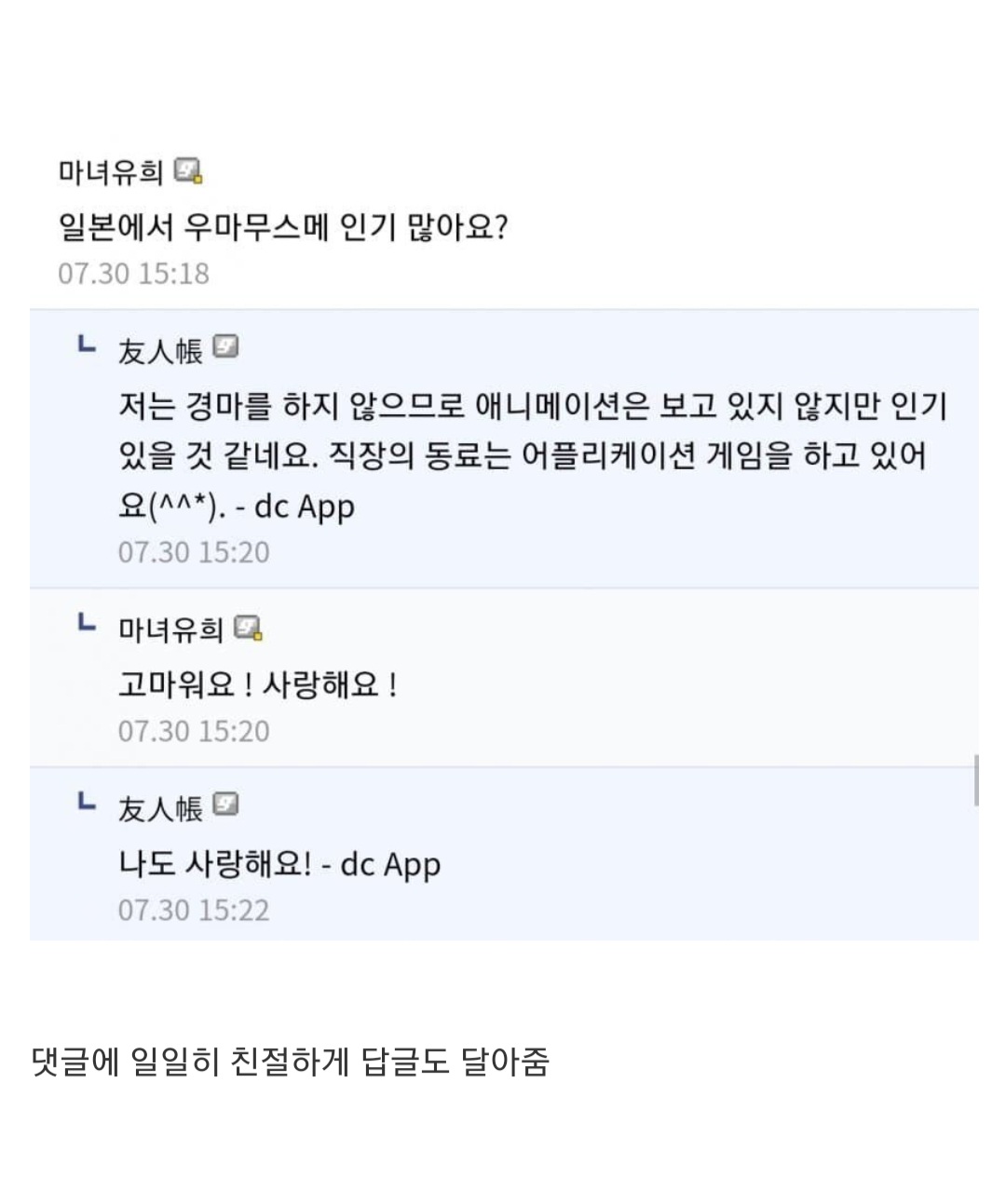This screenshot has height=1204, width=1006.
Task: Open 마녀유희 profile from the top comment
Action: click(111, 172)
